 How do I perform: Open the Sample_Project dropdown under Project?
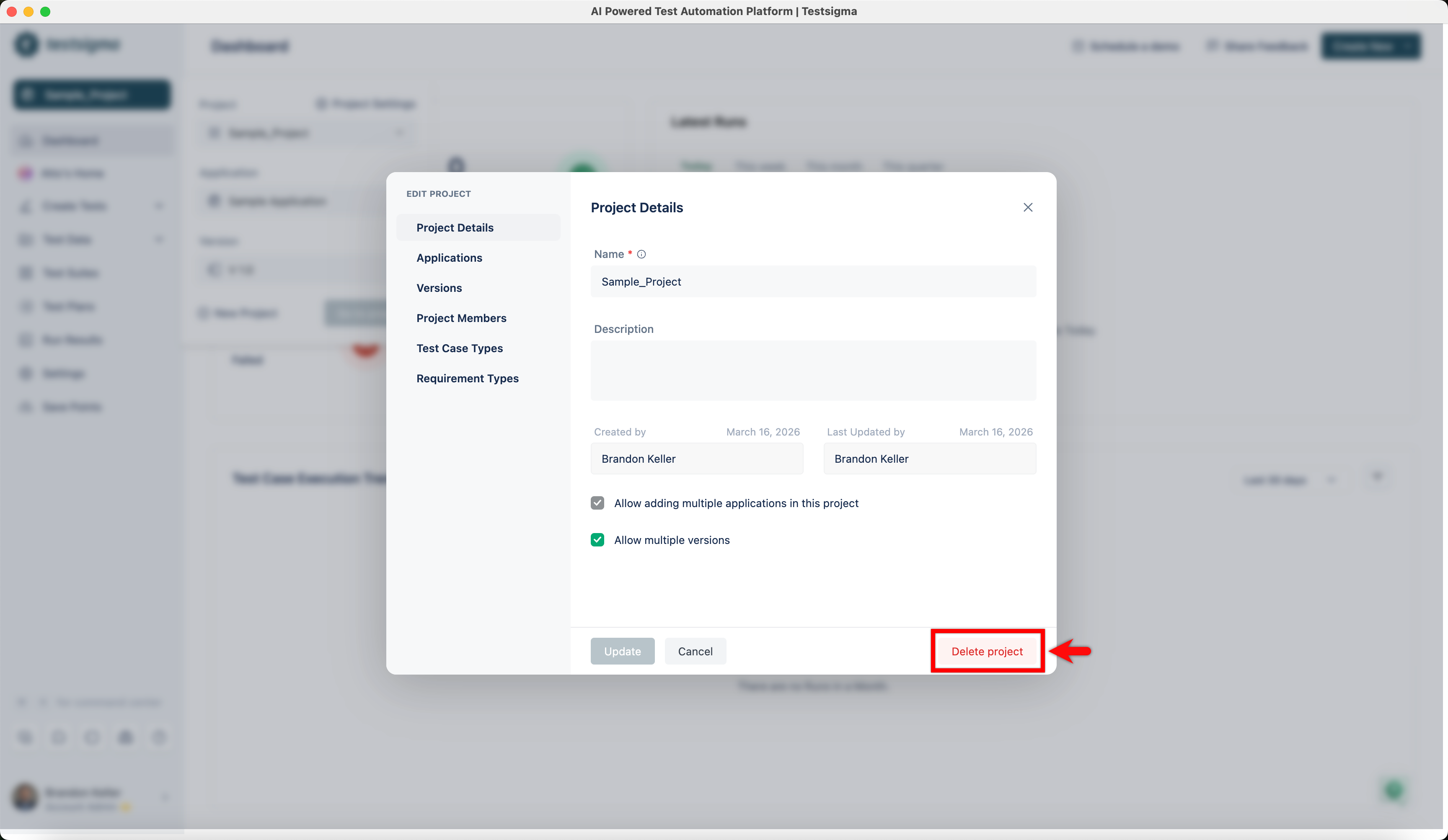click(306, 133)
